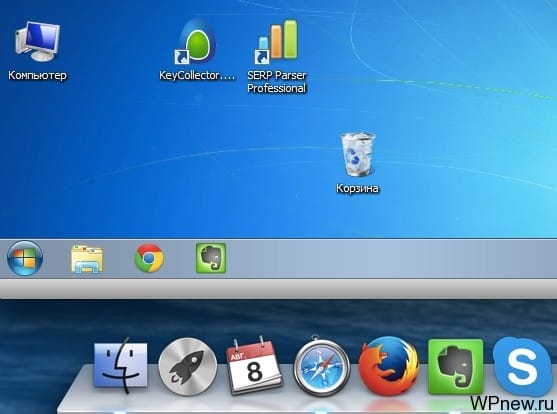Click the "KeyCollector...." text label
The image size is (557, 414).
point(197,75)
